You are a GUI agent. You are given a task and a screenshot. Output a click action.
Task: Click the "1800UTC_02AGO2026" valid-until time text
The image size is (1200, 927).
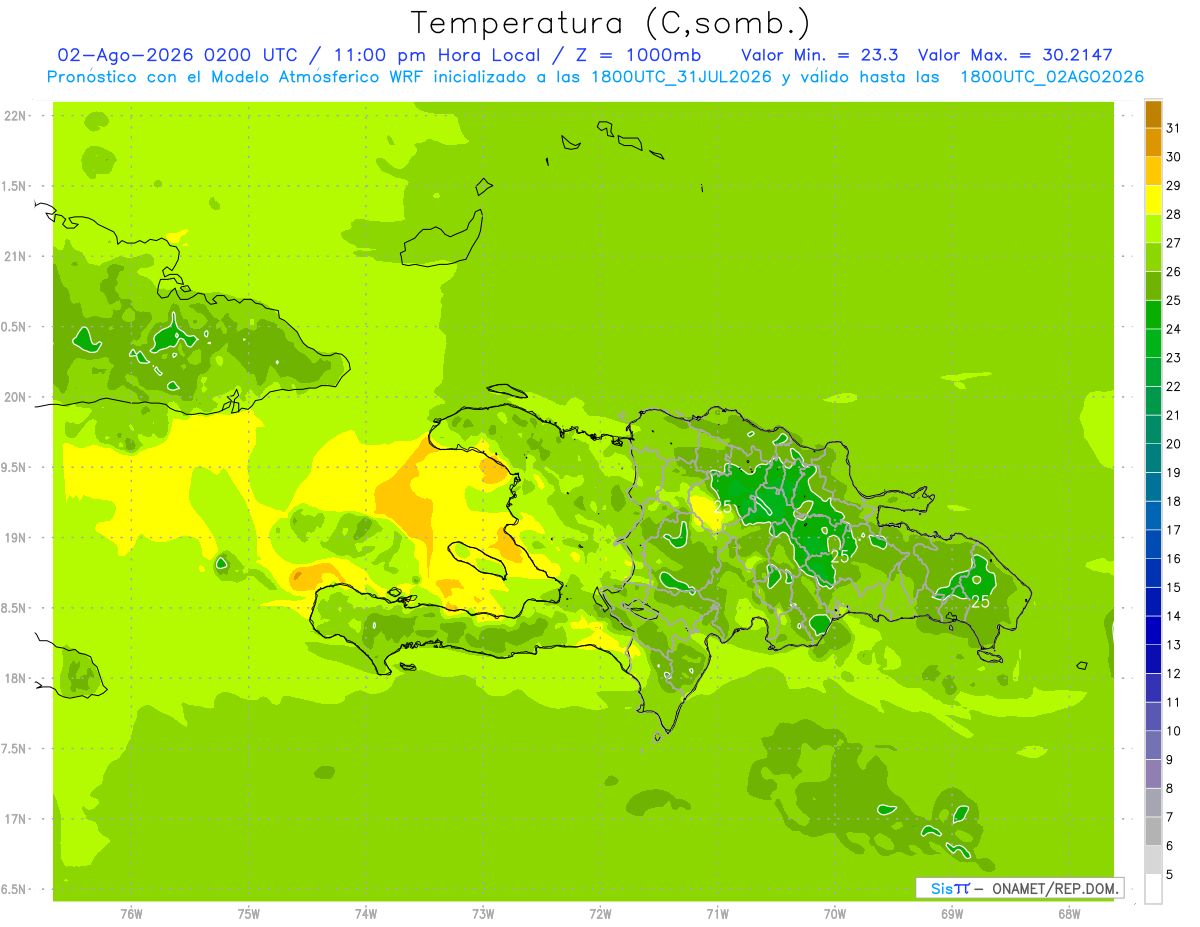pyautogui.click(x=1052, y=77)
